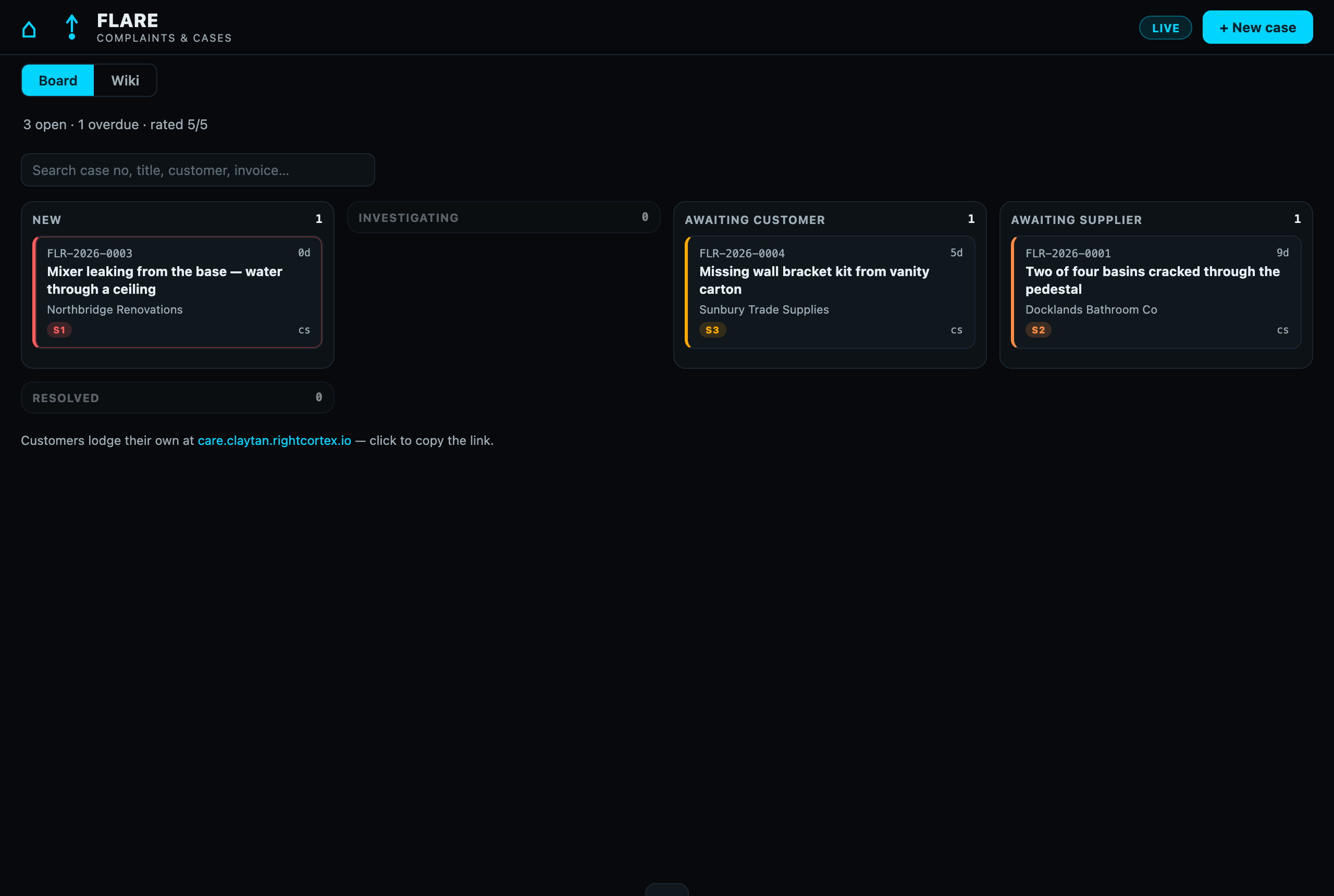Click the Flare arrow logo icon
Viewport: 1334px width, 896px height.
click(x=71, y=28)
